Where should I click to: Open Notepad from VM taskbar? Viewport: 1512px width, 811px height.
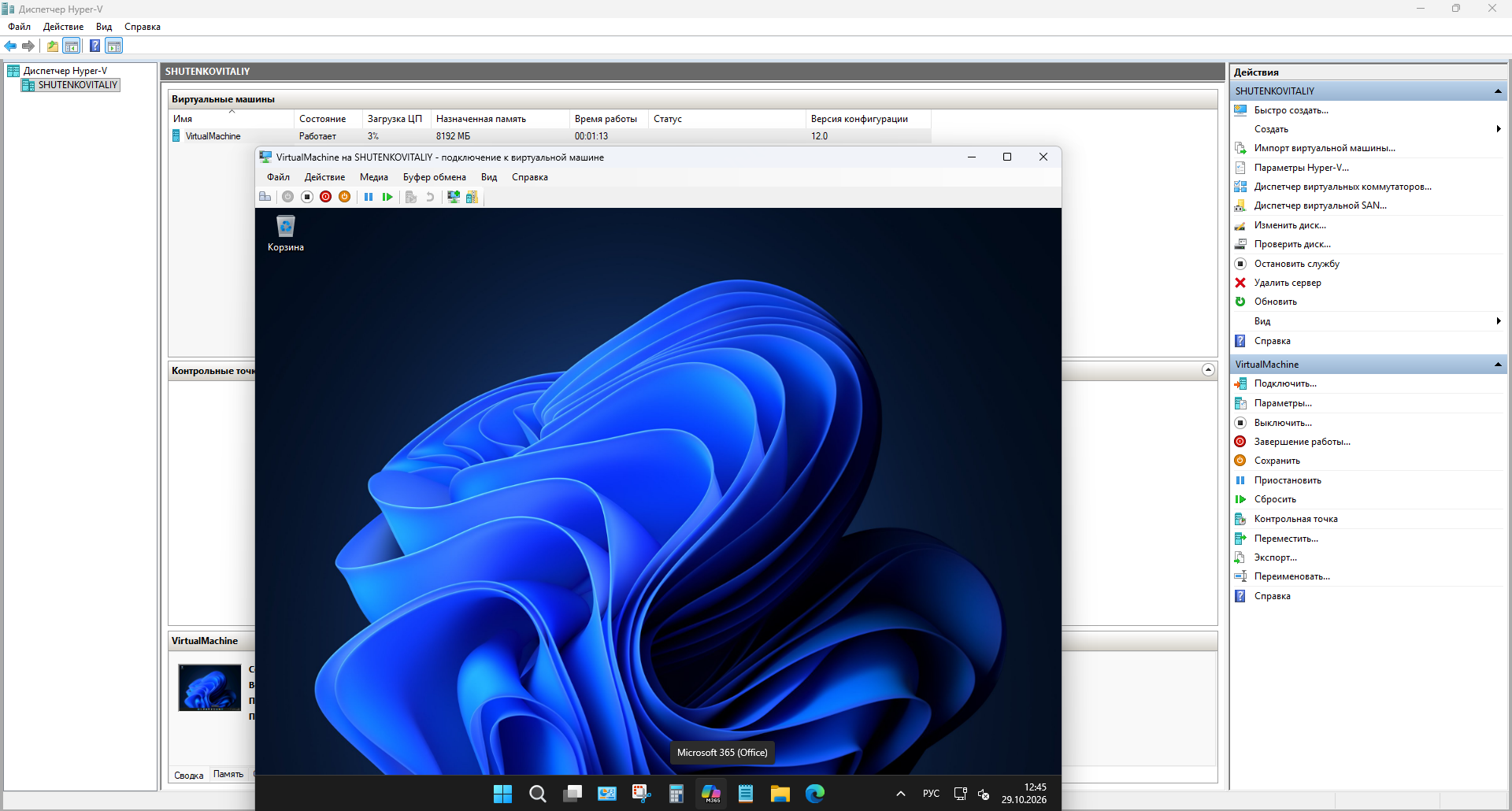(746, 794)
